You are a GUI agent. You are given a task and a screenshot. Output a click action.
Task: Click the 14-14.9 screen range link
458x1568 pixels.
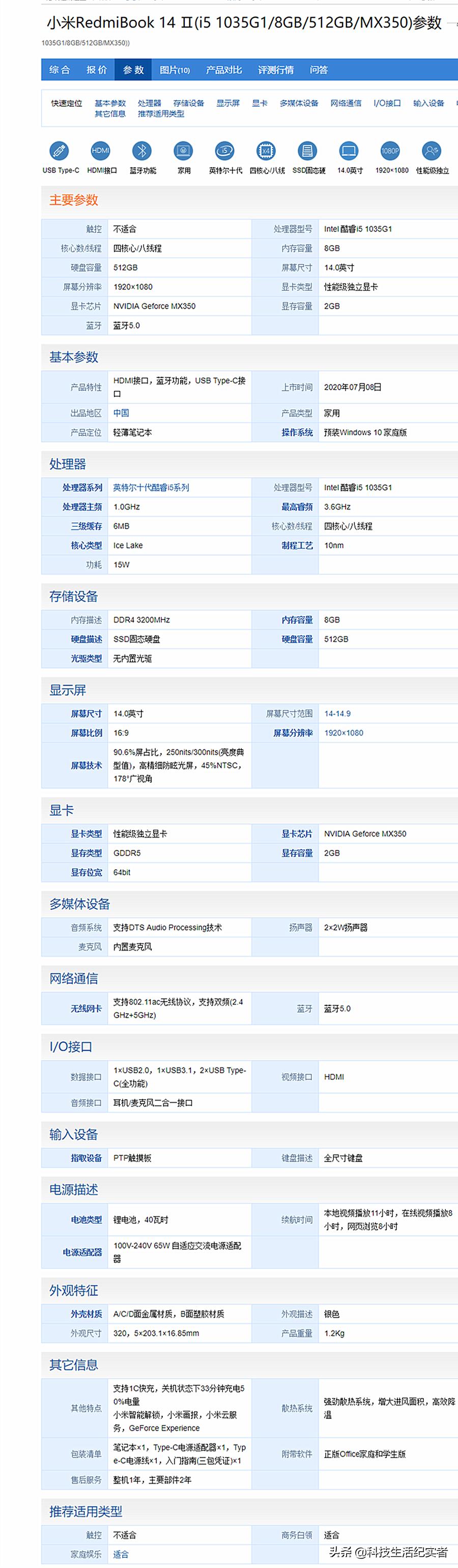337,714
